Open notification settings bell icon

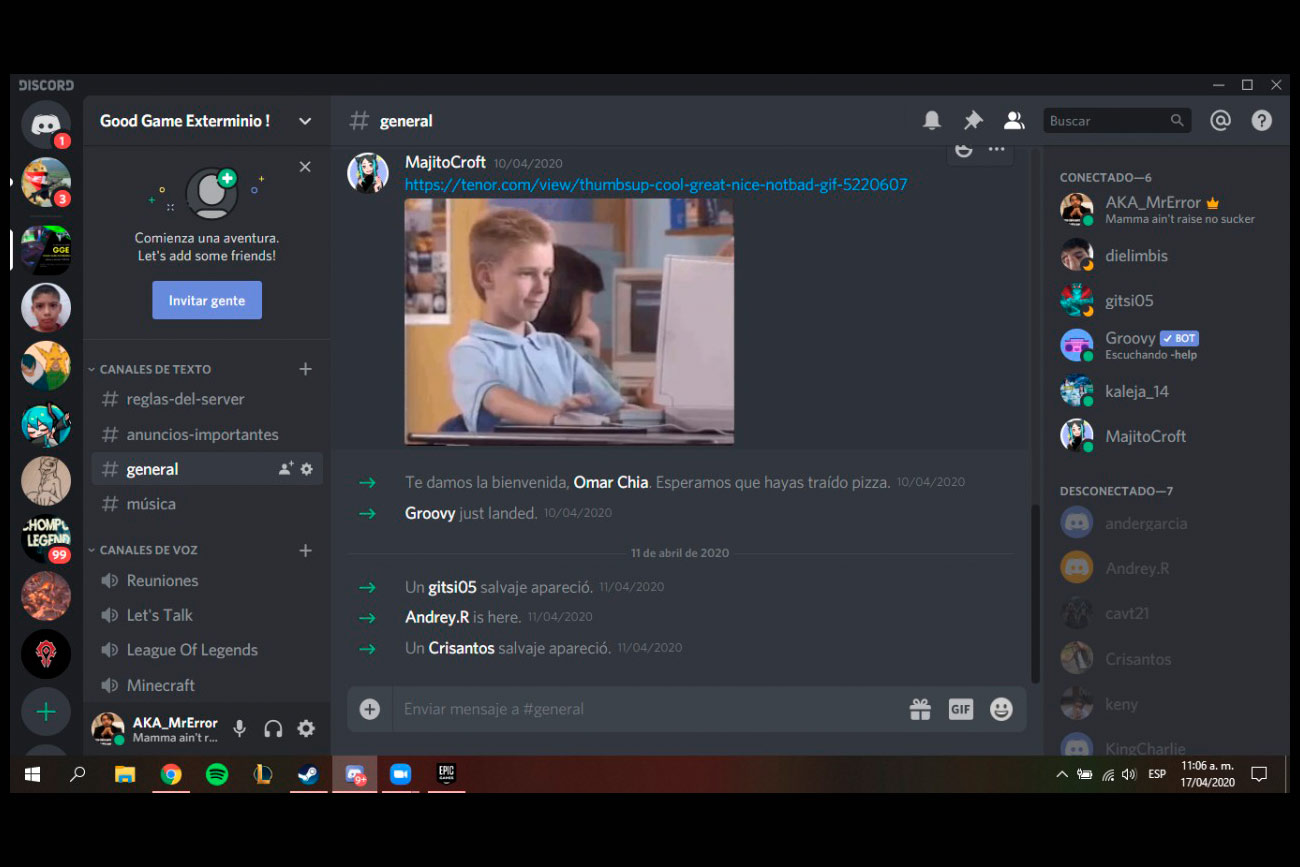click(932, 121)
